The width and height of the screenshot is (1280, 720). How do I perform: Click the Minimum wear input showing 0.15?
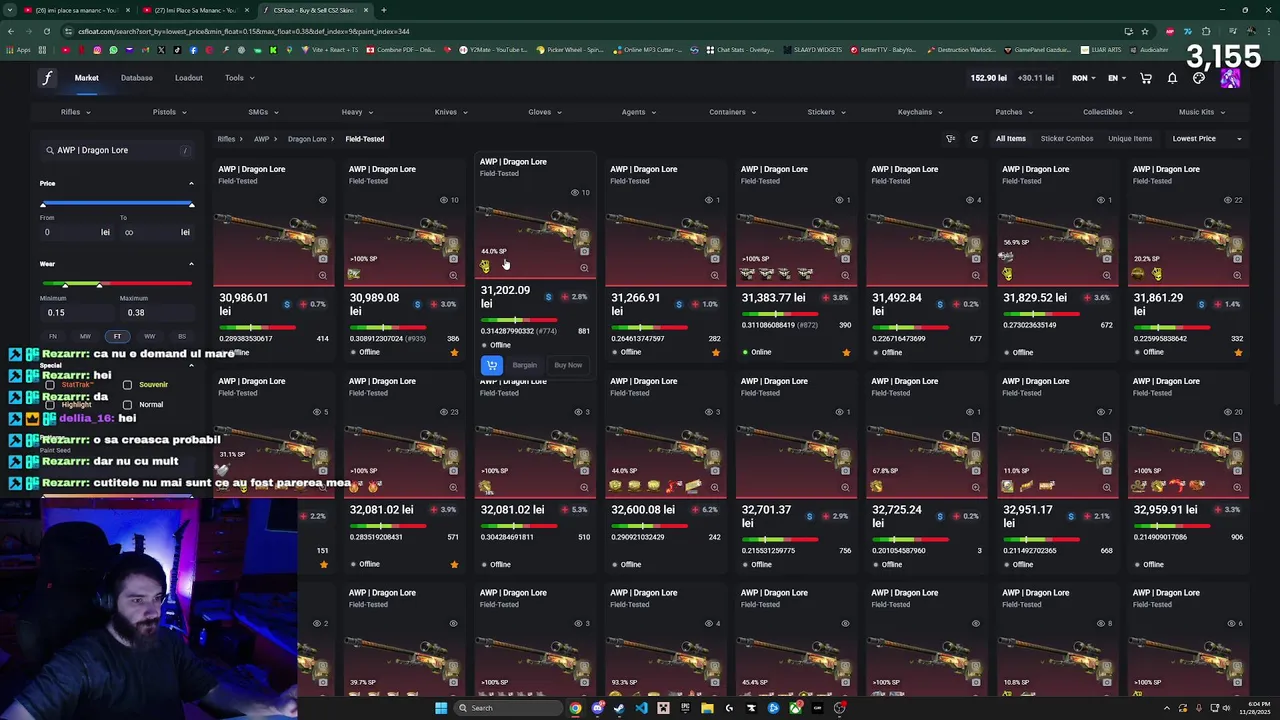coord(76,312)
